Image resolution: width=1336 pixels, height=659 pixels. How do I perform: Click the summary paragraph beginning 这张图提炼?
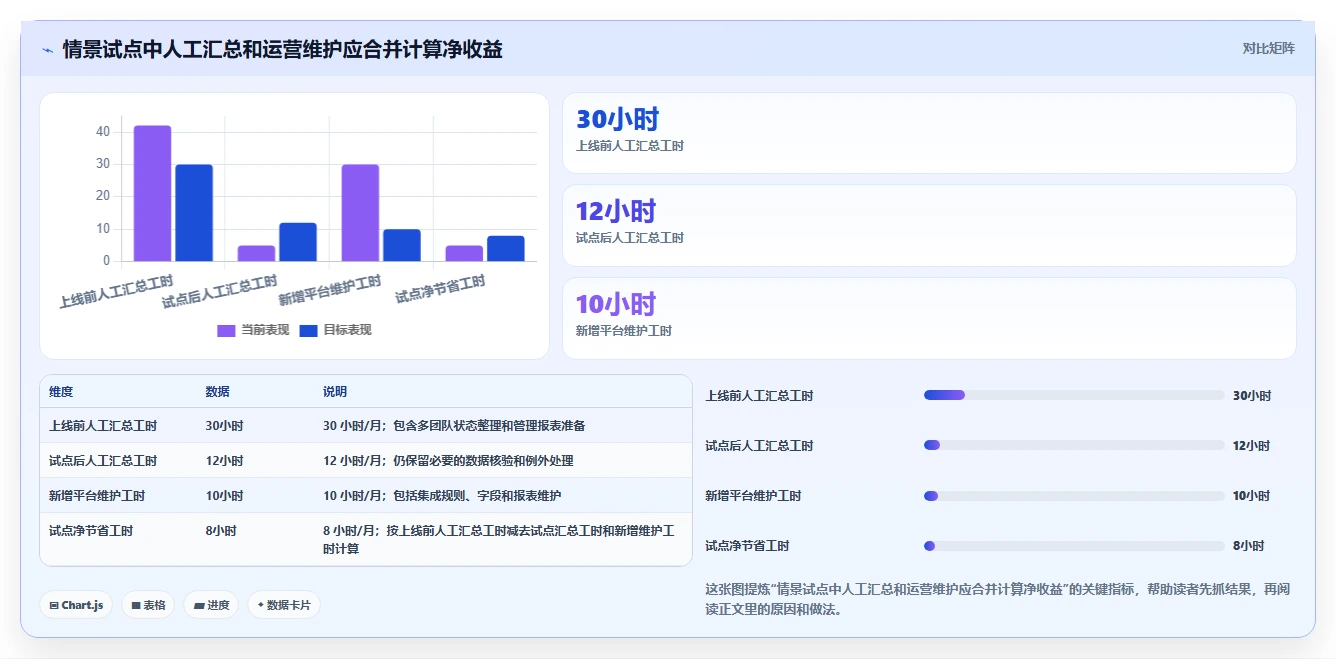(x=997, y=599)
